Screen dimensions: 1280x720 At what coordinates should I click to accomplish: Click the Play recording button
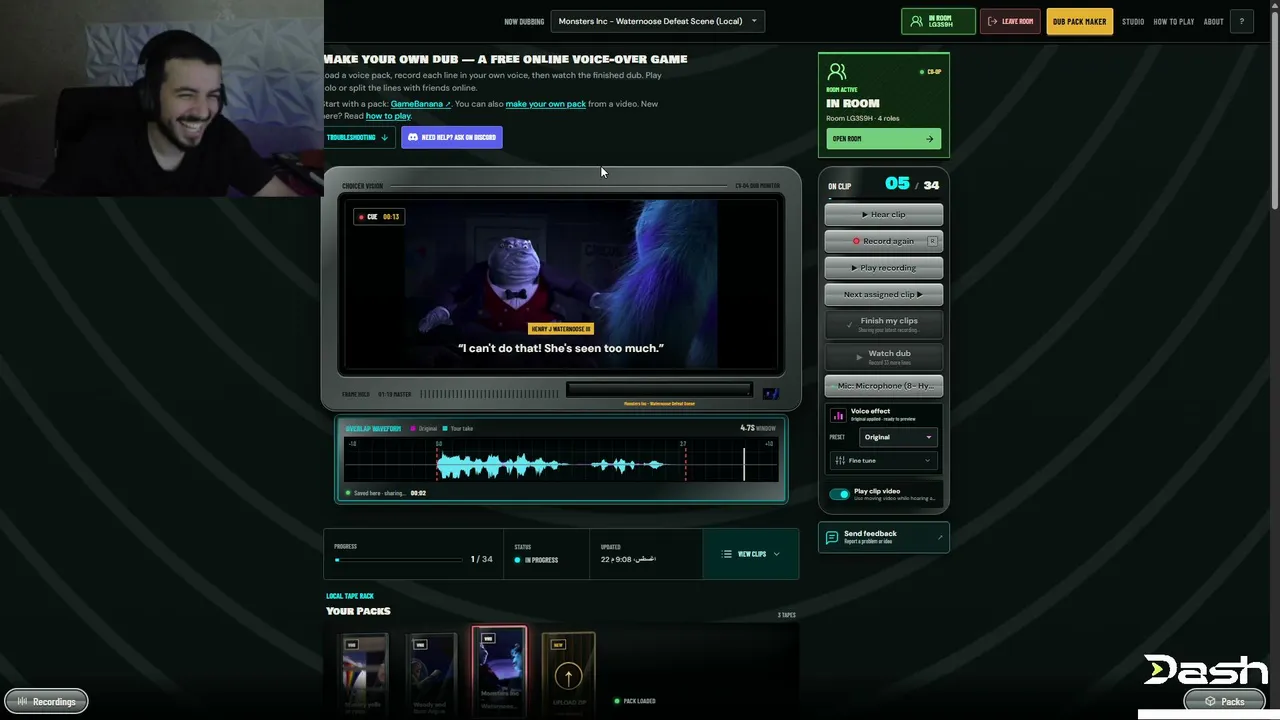(x=884, y=268)
